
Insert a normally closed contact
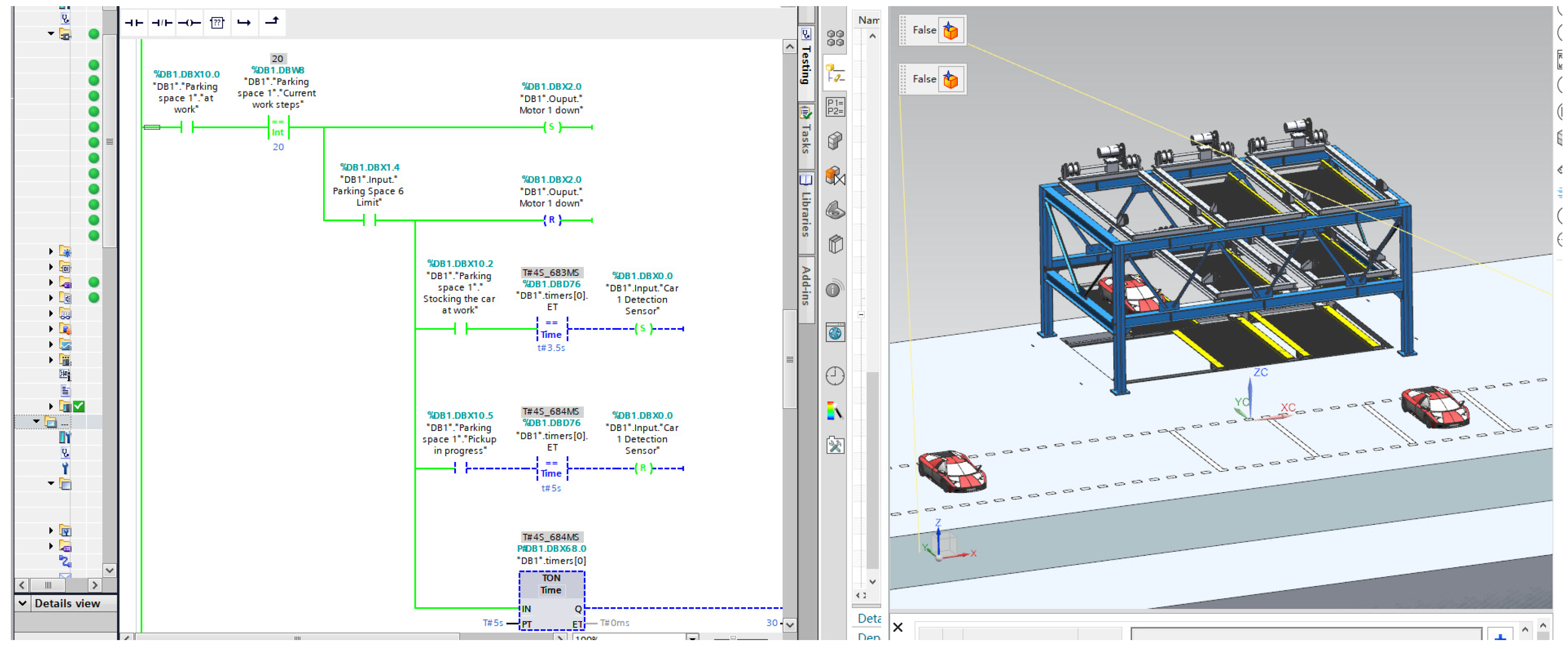(x=162, y=23)
